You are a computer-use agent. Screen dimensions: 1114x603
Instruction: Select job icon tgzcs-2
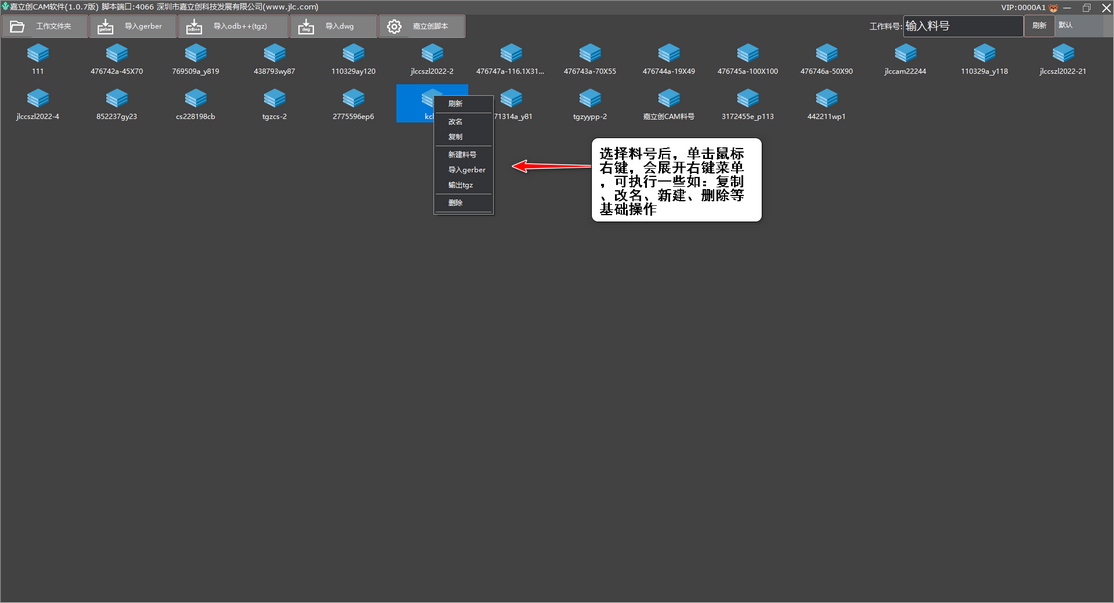(x=274, y=104)
